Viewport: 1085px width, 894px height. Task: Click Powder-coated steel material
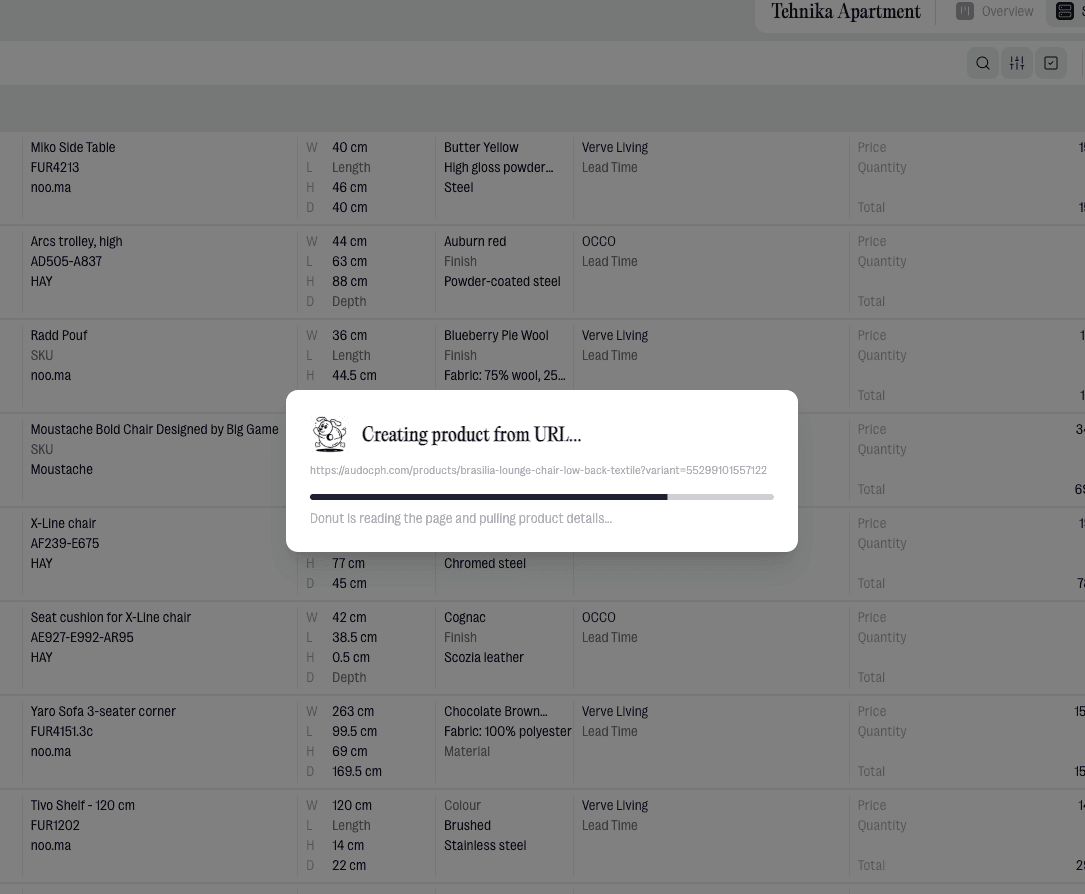[502, 282]
